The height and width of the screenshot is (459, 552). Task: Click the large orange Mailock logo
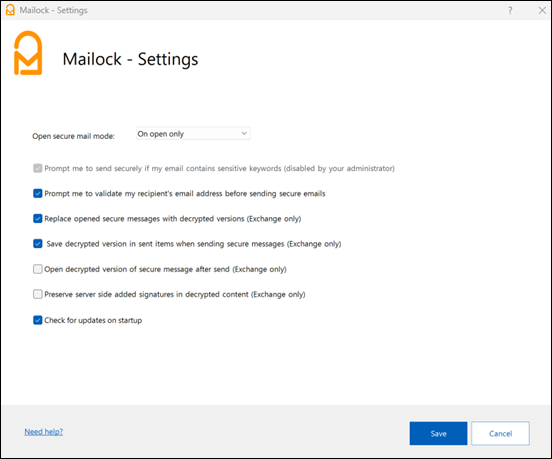28,53
